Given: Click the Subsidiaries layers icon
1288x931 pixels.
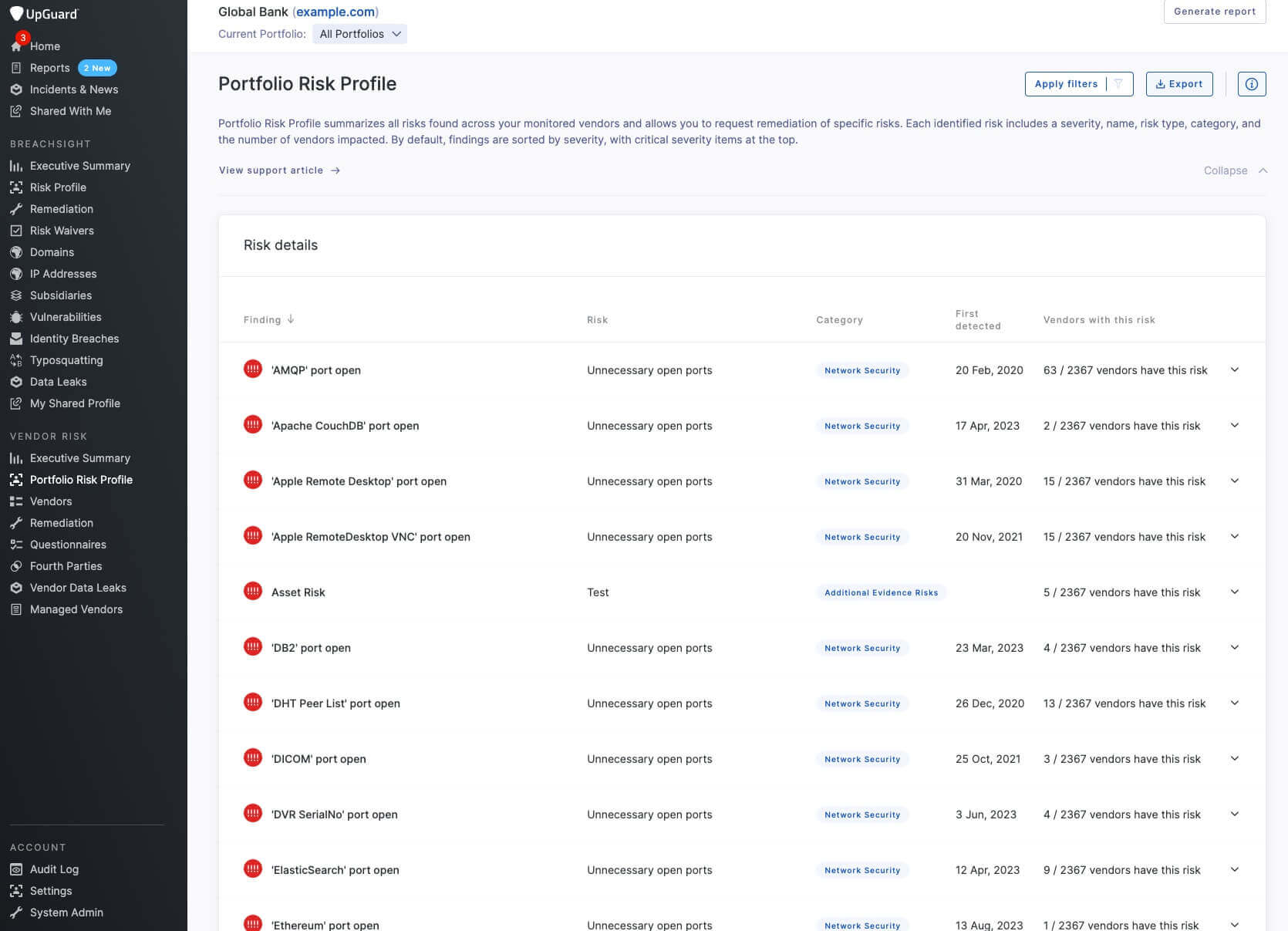Looking at the screenshot, I should click(x=16, y=295).
